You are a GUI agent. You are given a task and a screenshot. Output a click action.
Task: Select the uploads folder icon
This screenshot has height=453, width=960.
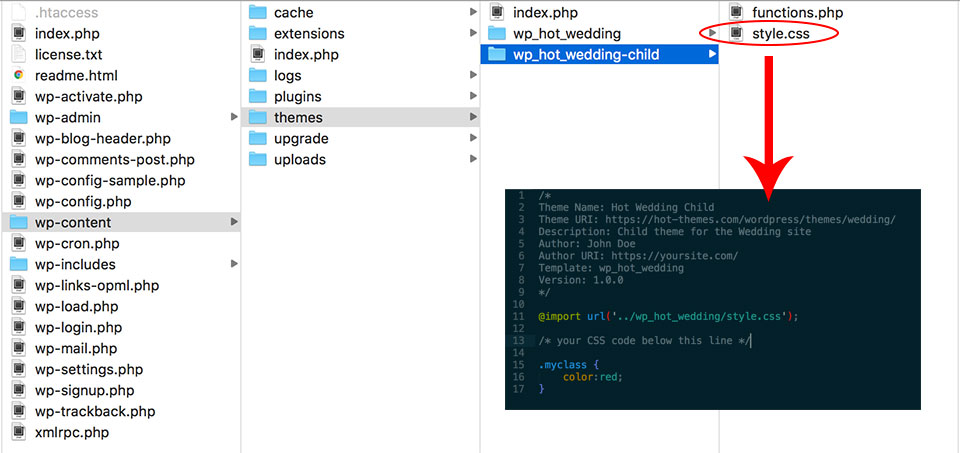click(258, 159)
